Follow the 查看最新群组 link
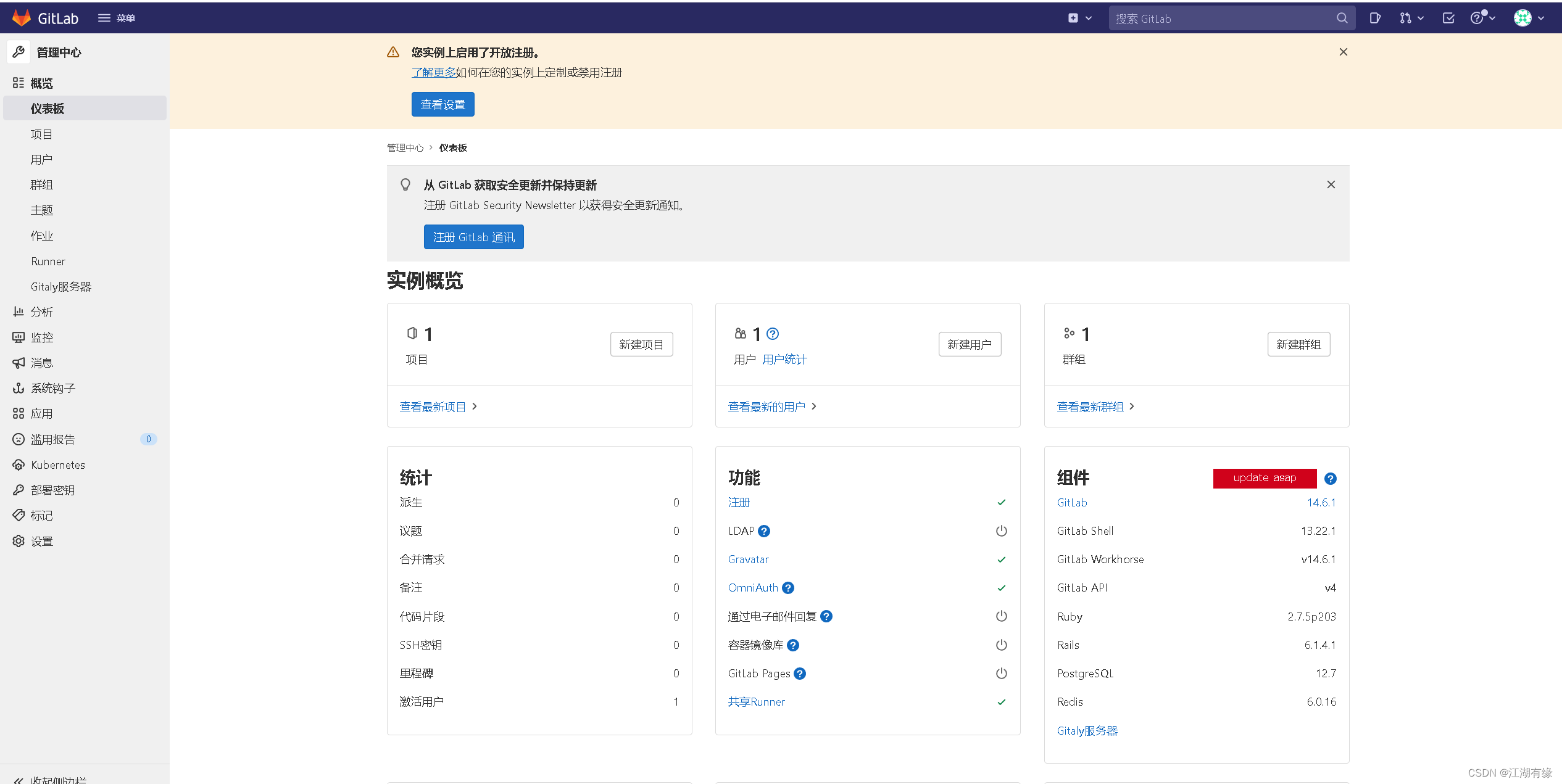The width and height of the screenshot is (1562, 784). (x=1090, y=406)
